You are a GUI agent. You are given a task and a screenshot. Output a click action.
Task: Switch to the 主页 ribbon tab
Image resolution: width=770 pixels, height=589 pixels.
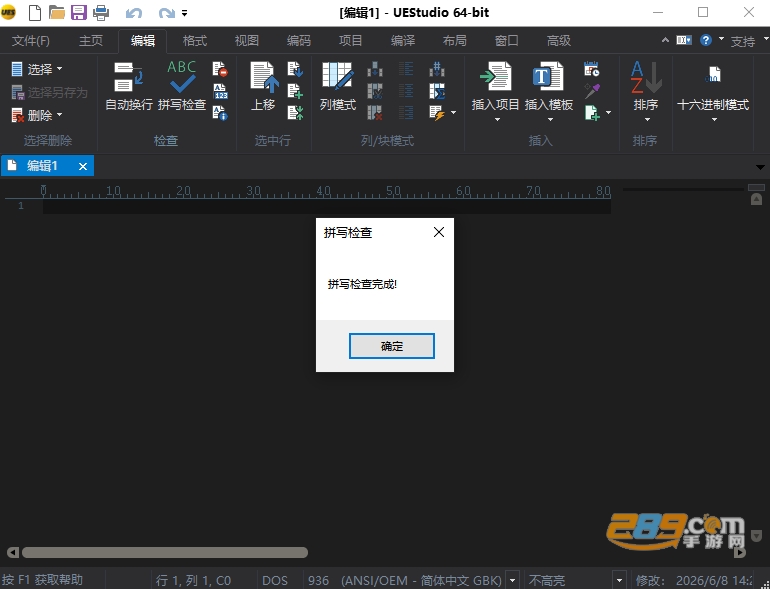[x=91, y=41]
